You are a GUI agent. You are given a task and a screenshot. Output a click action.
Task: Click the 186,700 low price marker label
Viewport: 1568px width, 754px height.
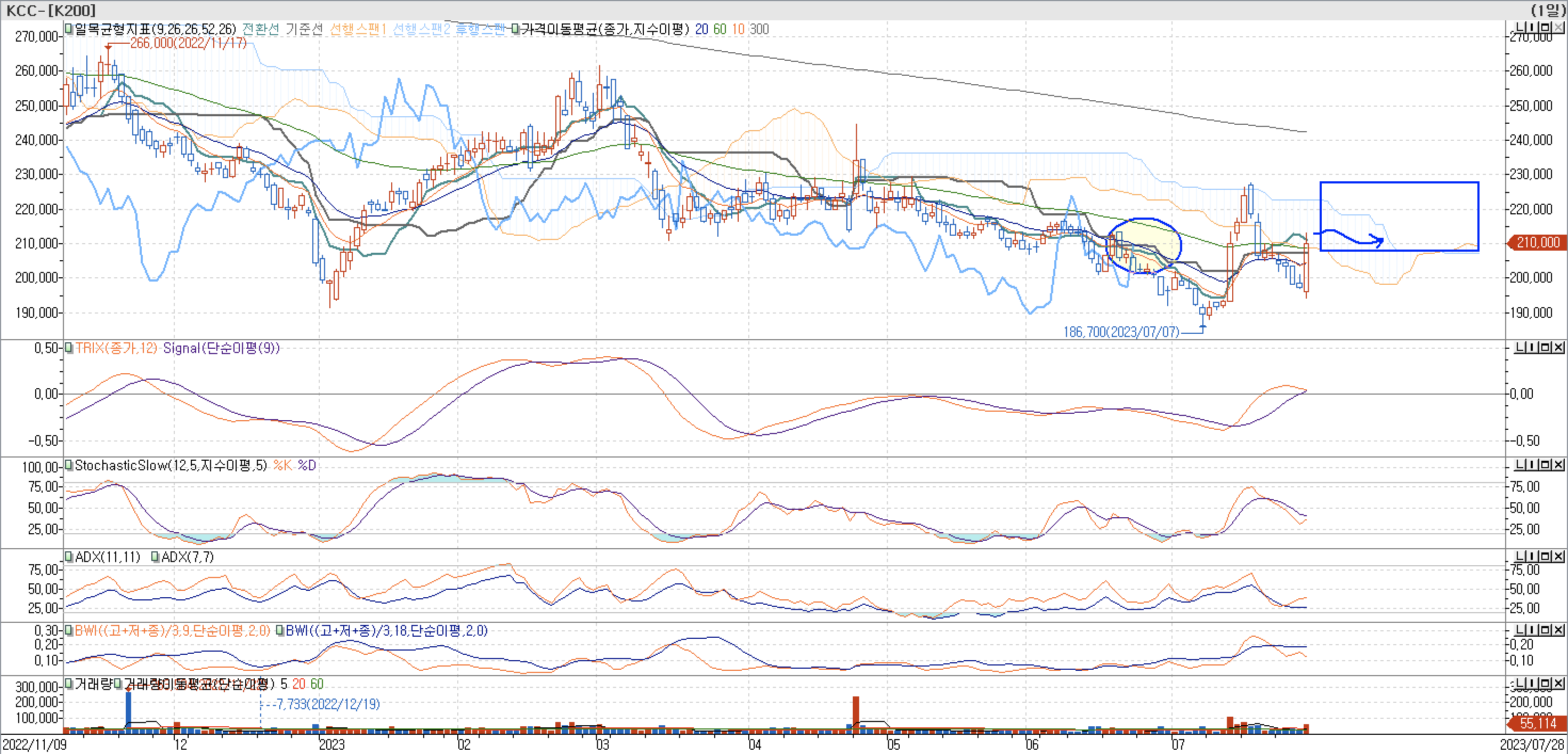pos(1121,332)
